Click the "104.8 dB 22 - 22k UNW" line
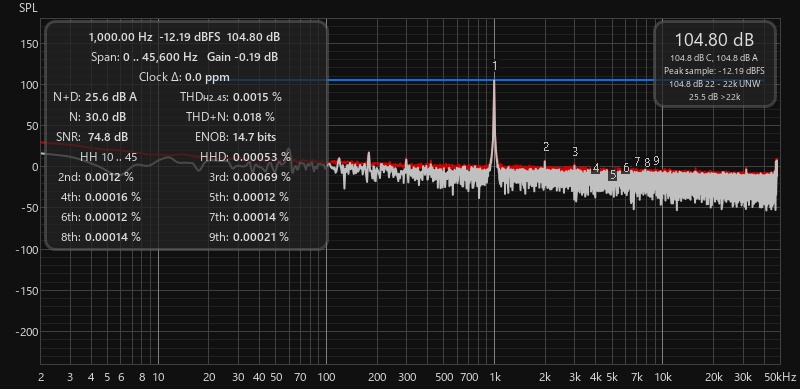This screenshot has width=800, height=389. point(714,84)
